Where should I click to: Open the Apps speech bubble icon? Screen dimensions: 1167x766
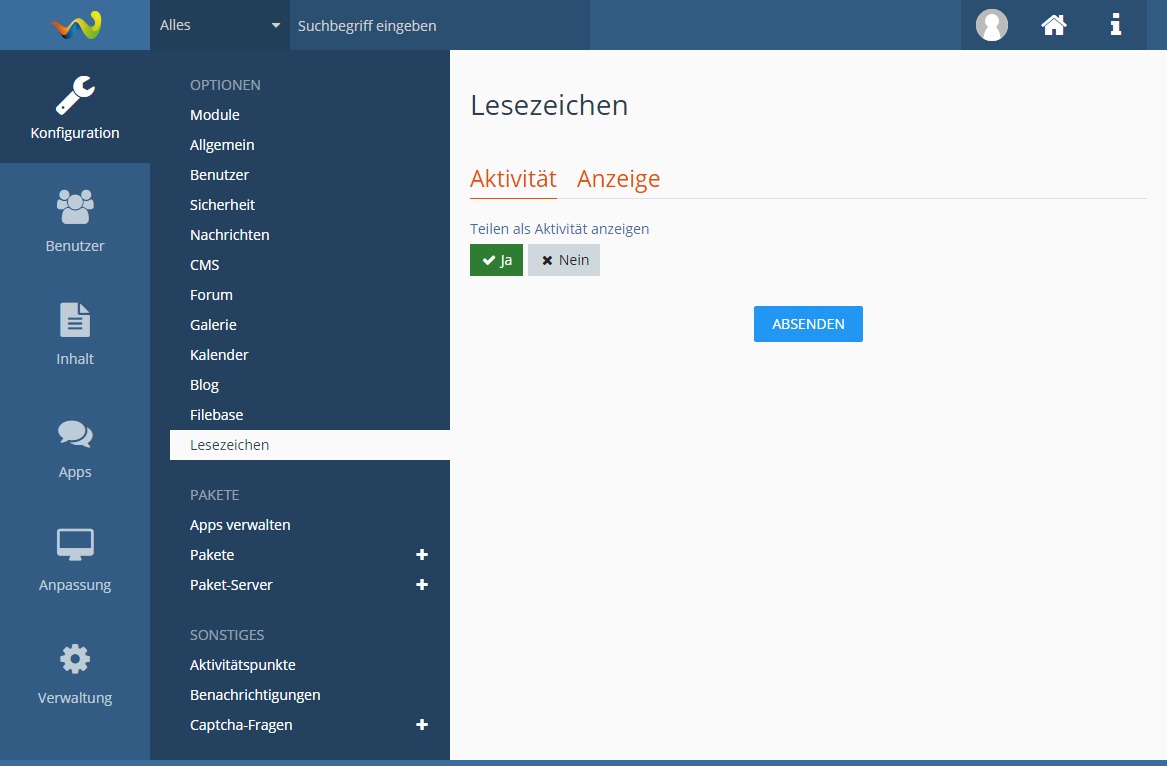pyautogui.click(x=75, y=433)
